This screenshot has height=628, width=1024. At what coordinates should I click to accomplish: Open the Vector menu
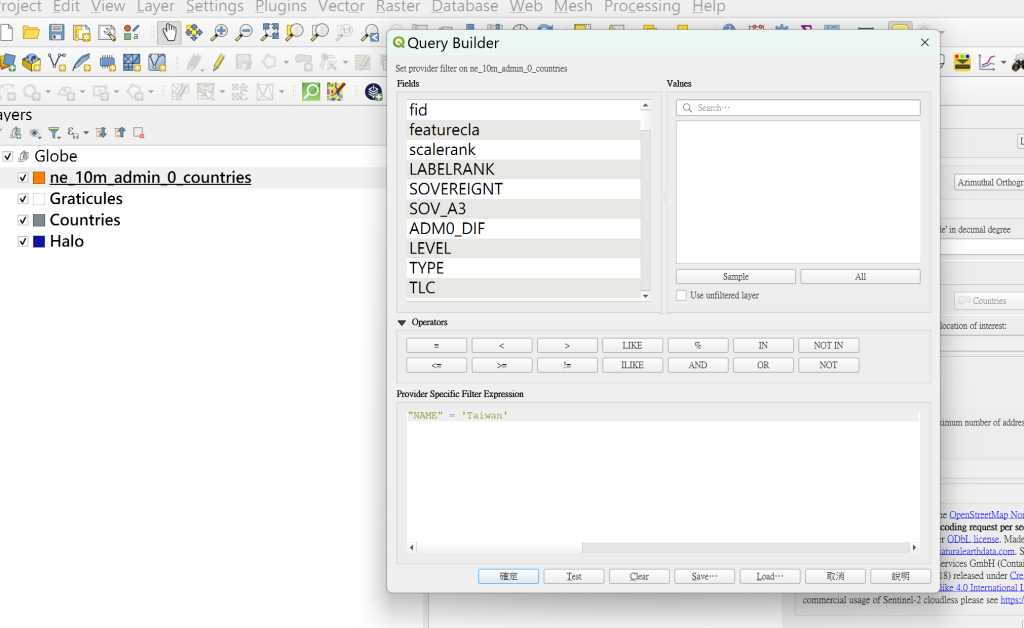coord(341,7)
